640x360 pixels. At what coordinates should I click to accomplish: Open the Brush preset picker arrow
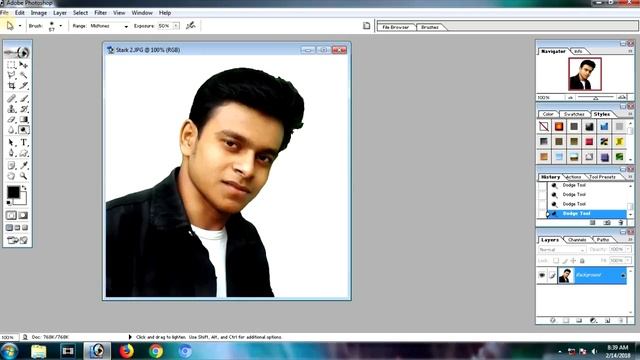[x=61, y=26]
